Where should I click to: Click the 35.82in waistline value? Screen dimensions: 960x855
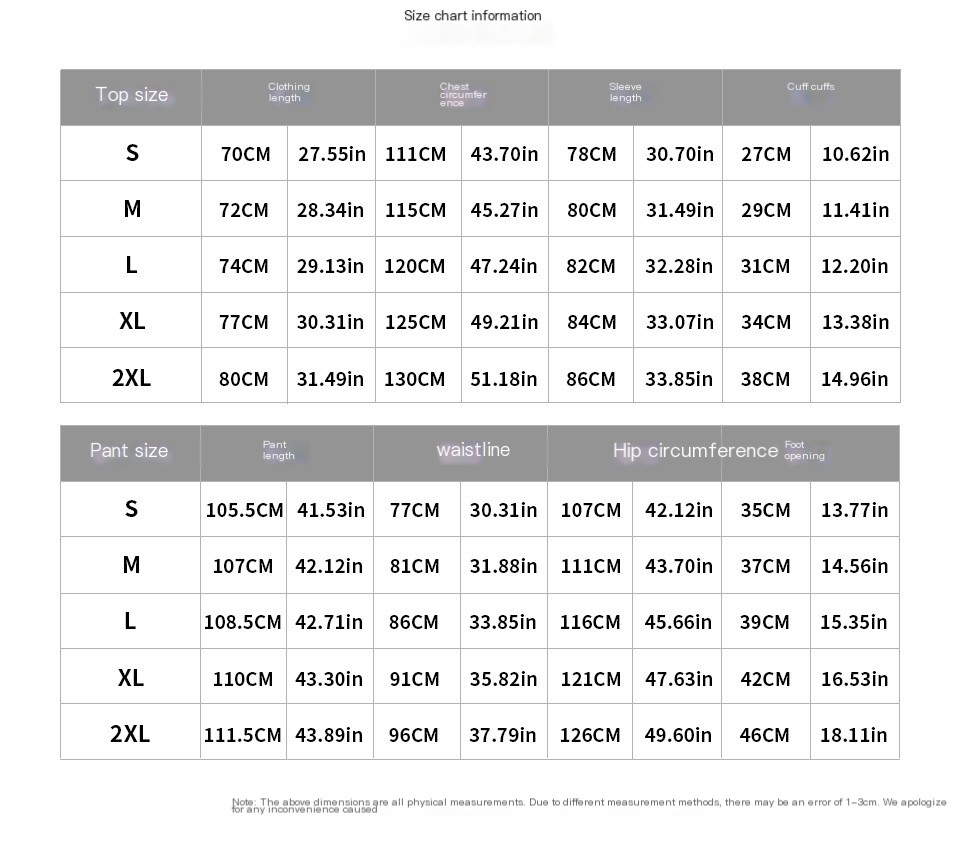click(503, 679)
